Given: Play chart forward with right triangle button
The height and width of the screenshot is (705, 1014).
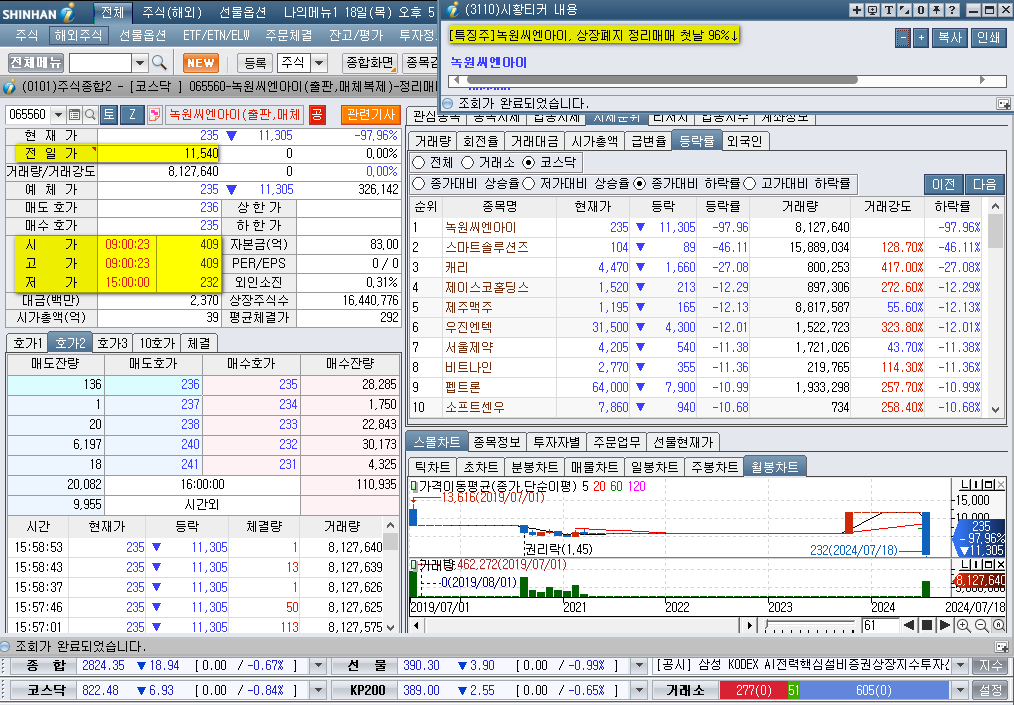Looking at the screenshot, I should 945,625.
